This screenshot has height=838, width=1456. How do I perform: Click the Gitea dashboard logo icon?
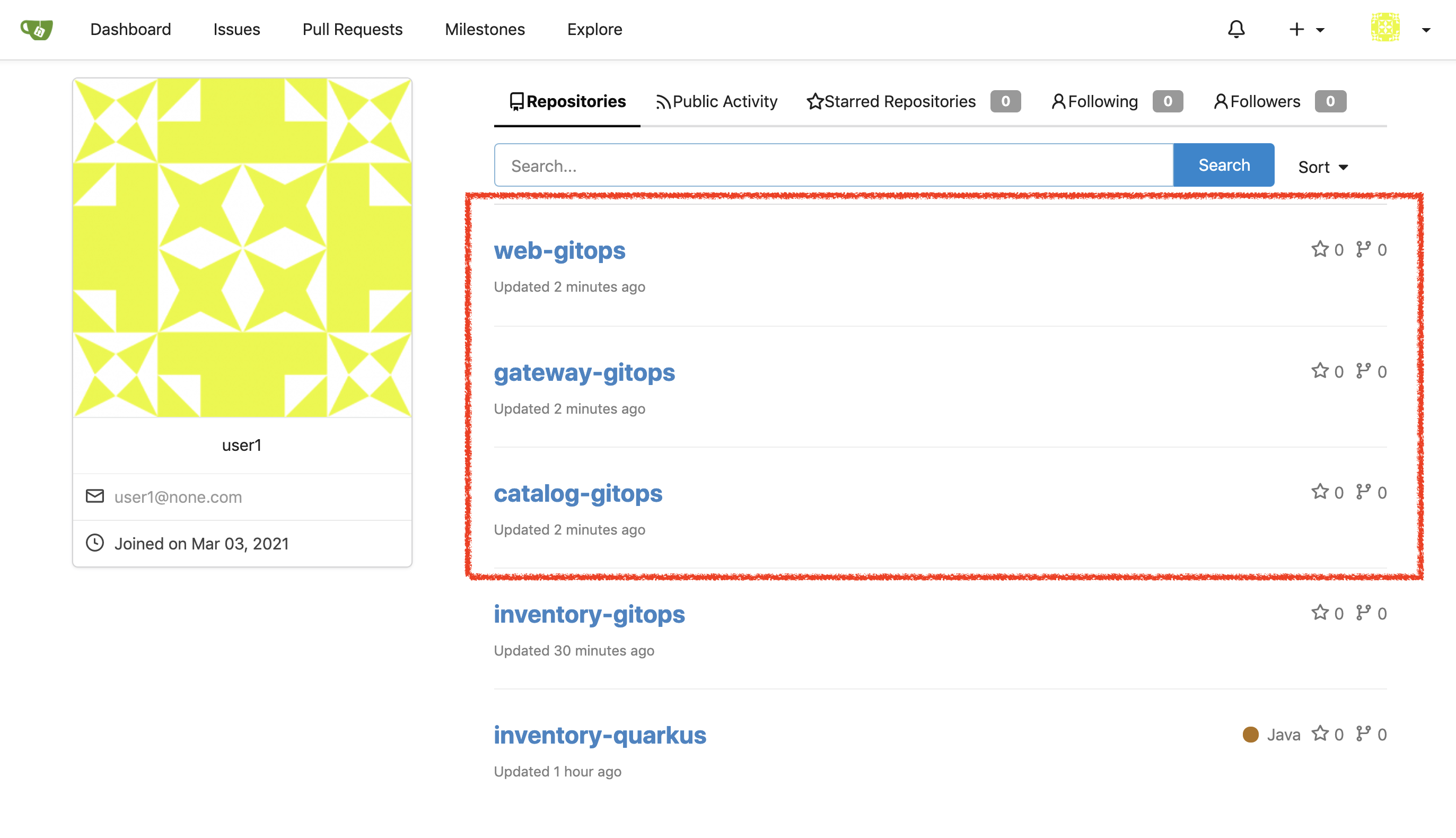(x=36, y=29)
